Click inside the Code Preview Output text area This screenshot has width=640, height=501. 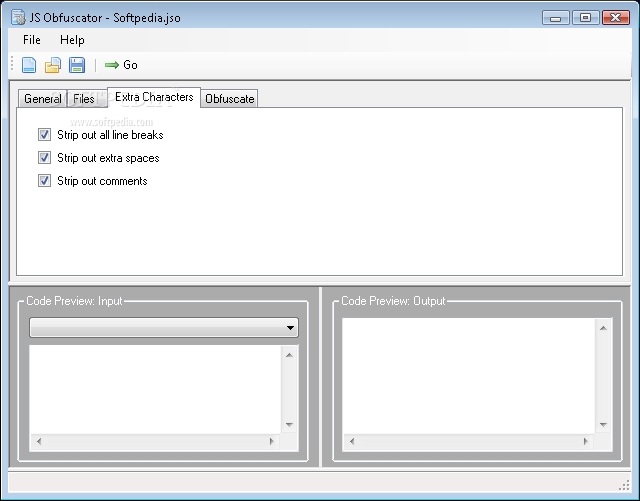(469, 376)
